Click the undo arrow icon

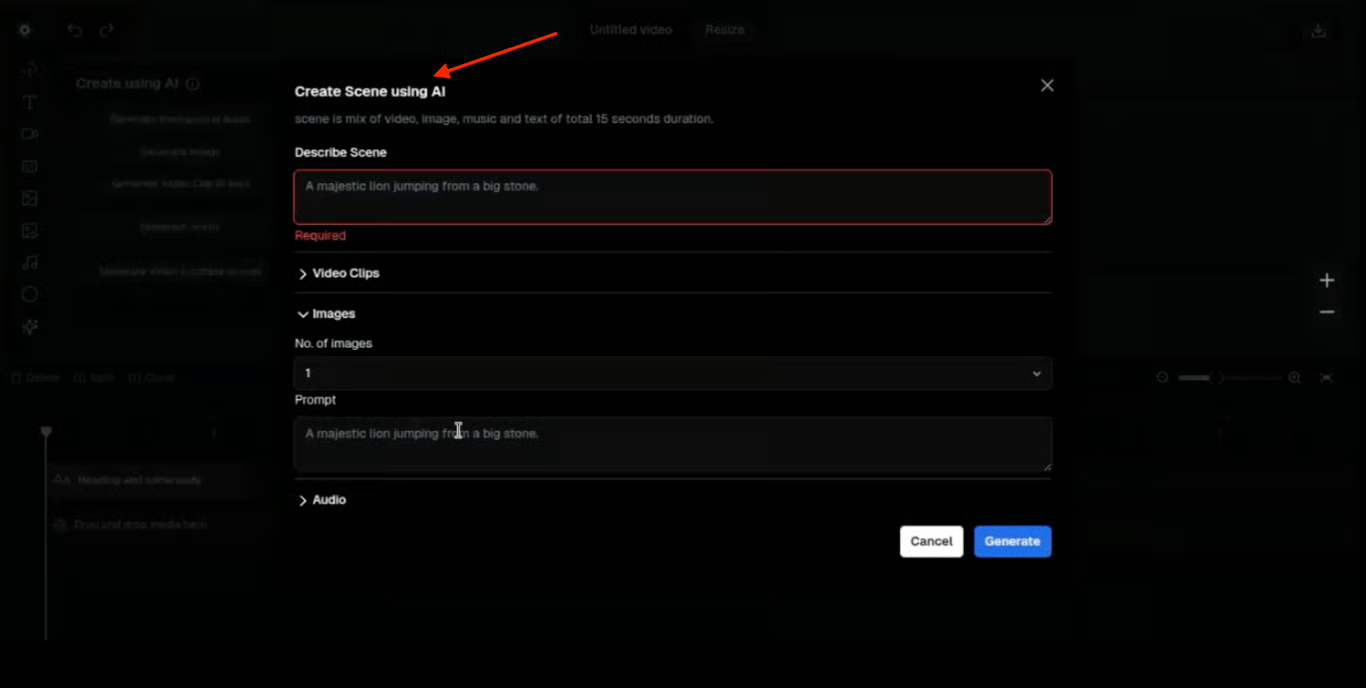coord(75,30)
